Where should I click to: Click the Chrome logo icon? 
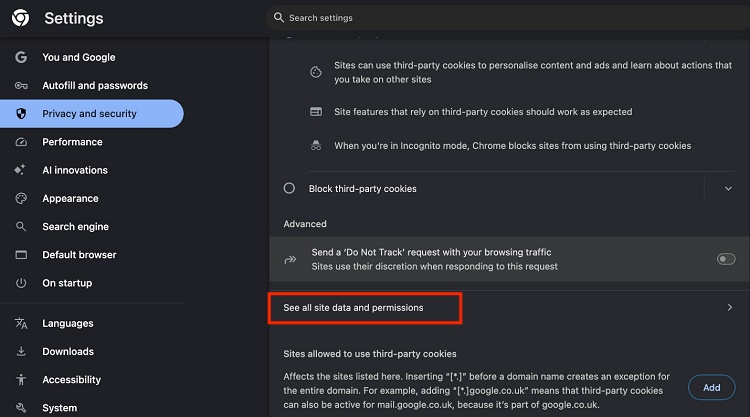point(20,18)
